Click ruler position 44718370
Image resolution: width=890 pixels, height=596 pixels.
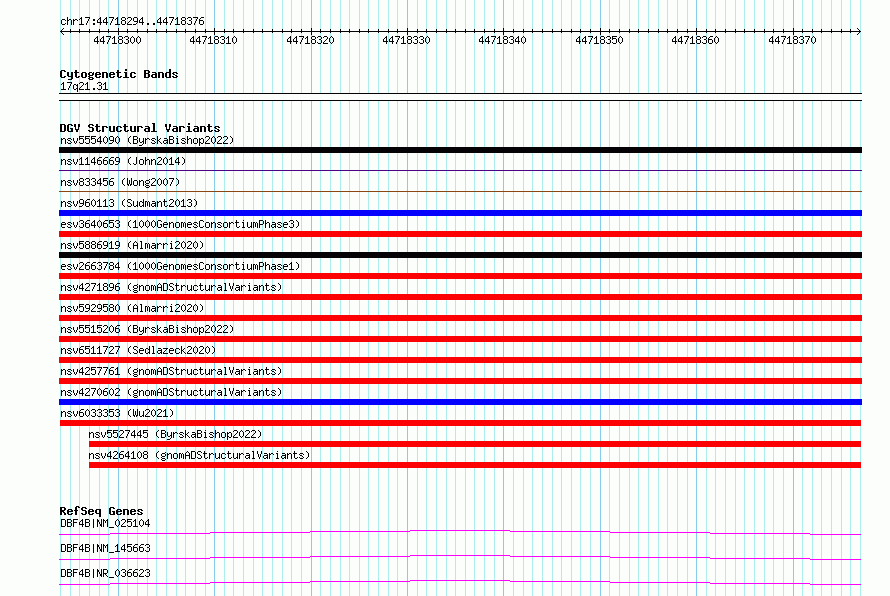(792, 40)
